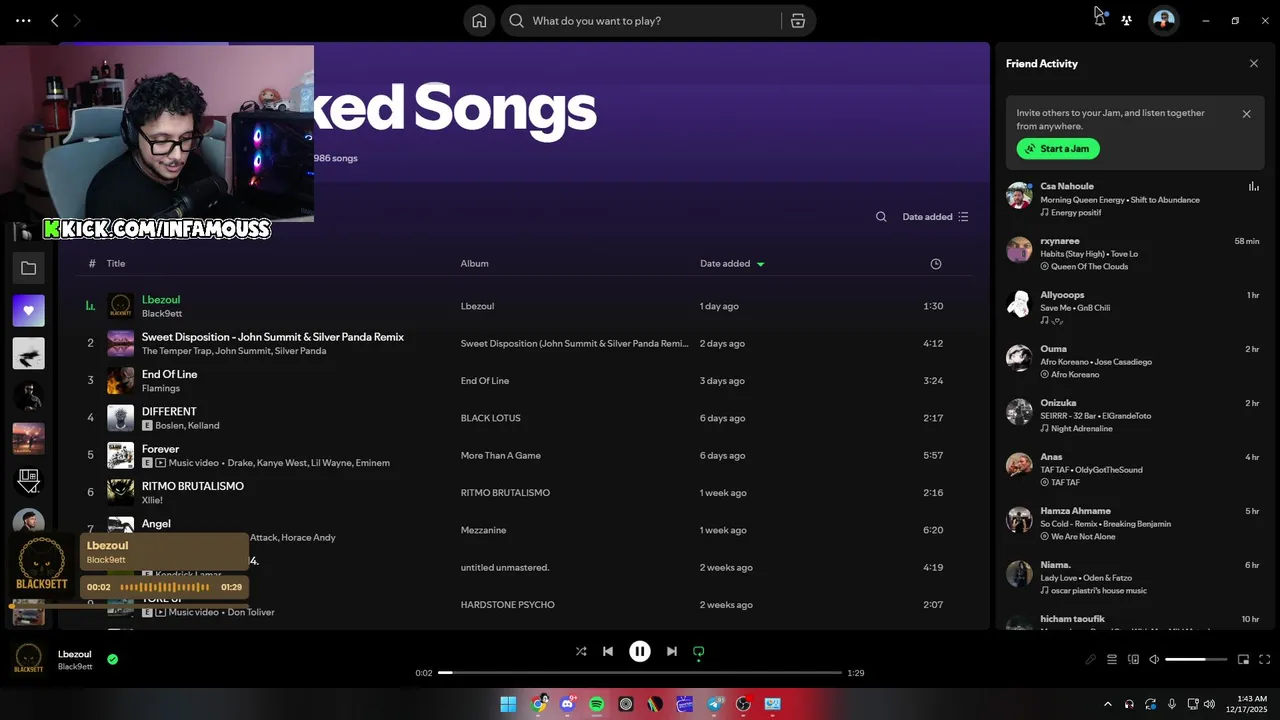Skip to the next track
1280x720 pixels.
(x=672, y=651)
